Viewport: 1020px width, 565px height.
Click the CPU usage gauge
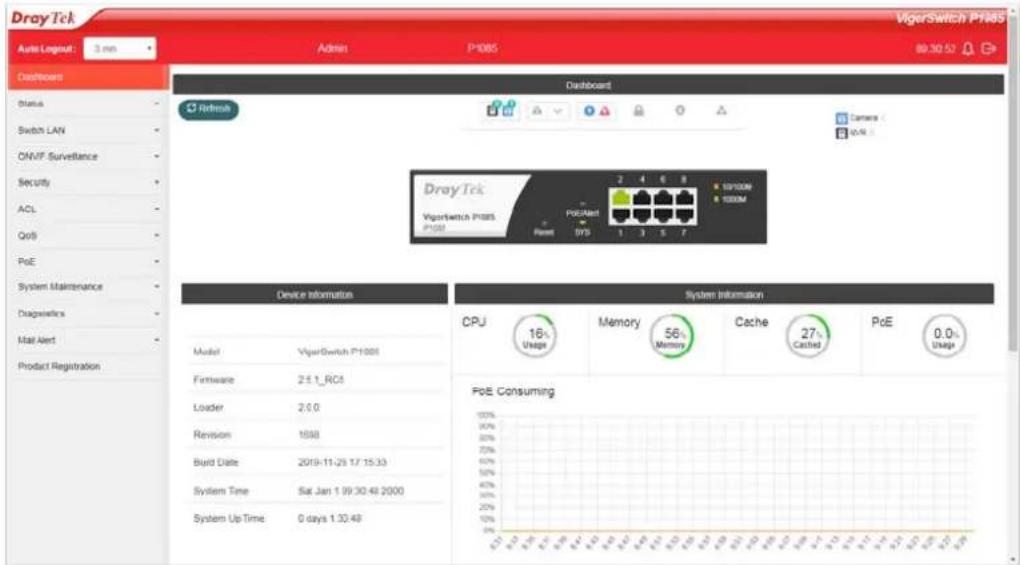[x=535, y=336]
